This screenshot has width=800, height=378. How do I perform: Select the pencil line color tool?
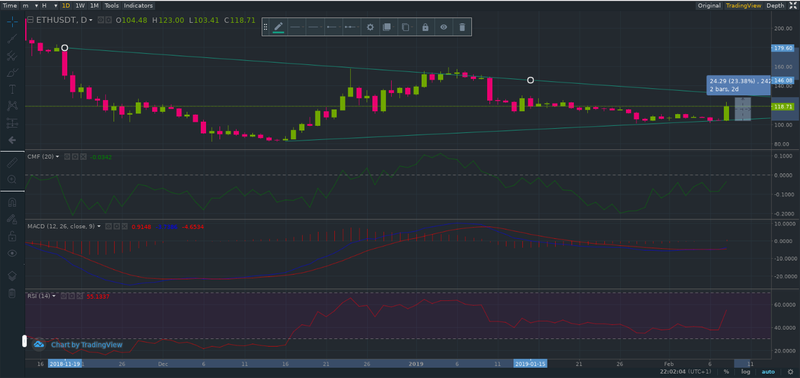(278, 27)
